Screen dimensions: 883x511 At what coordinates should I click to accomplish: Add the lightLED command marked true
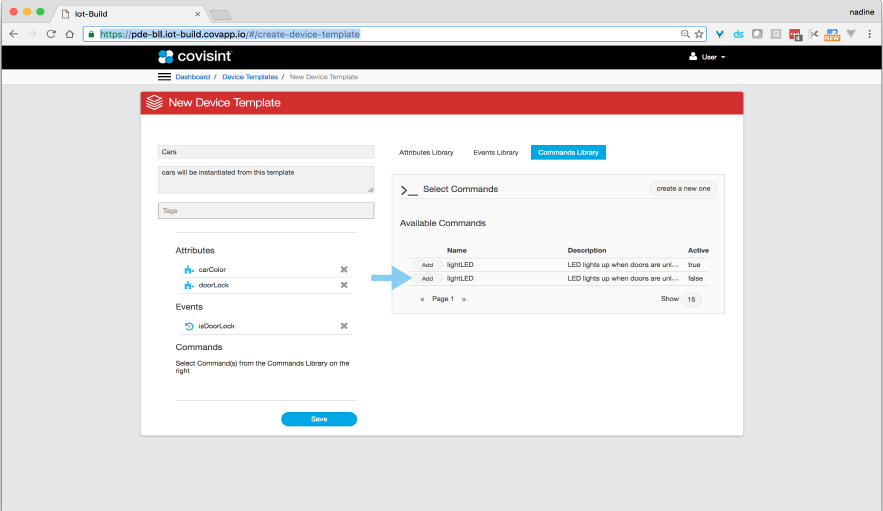pos(427,264)
